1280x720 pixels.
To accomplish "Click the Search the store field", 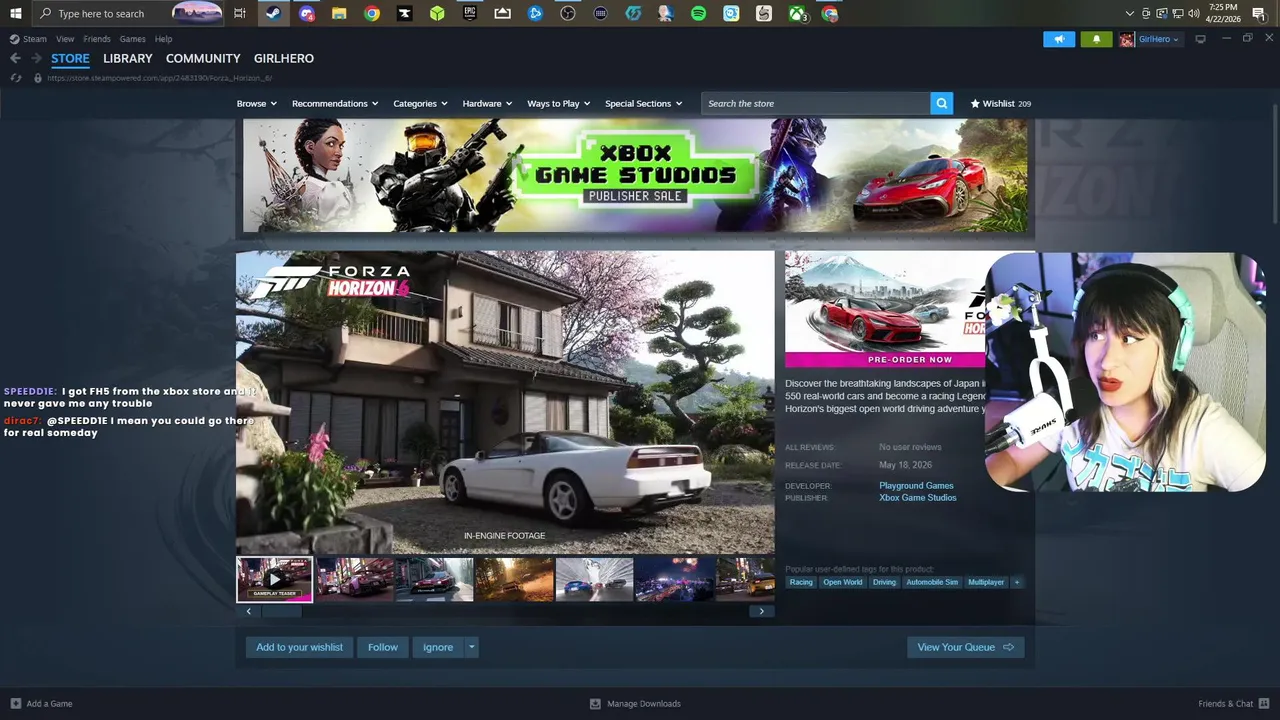I will [815, 103].
